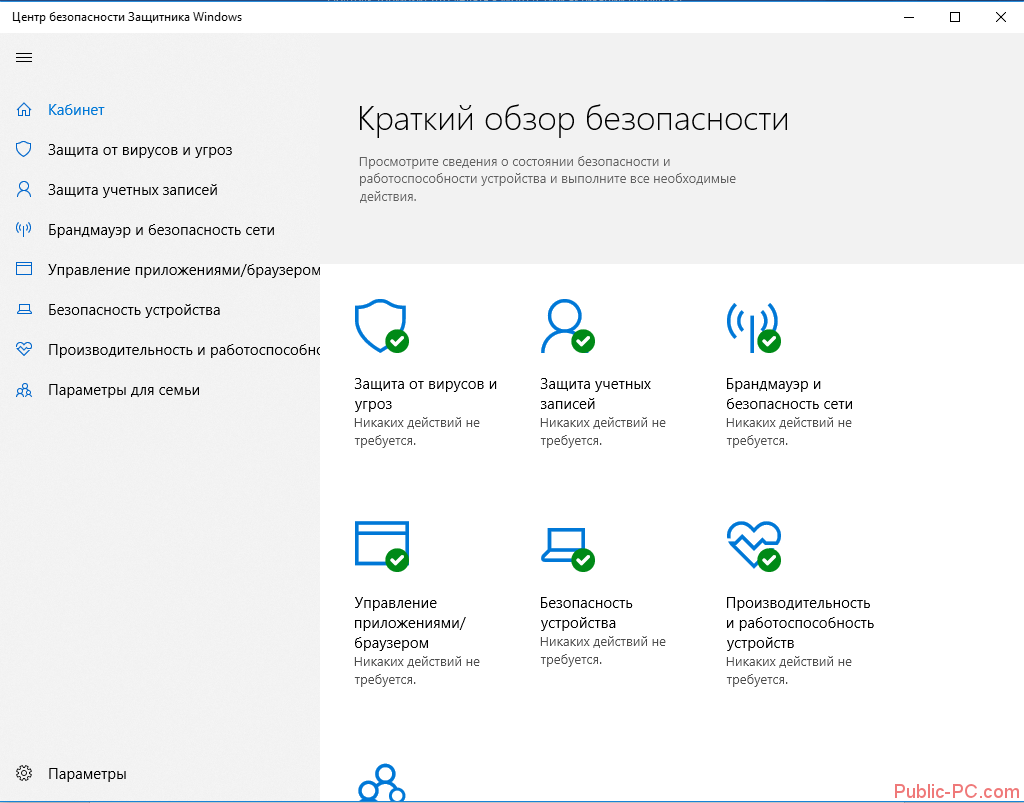This screenshot has height=803, width=1024.
Task: Open the family options icon at the bottom
Action: pos(382,782)
